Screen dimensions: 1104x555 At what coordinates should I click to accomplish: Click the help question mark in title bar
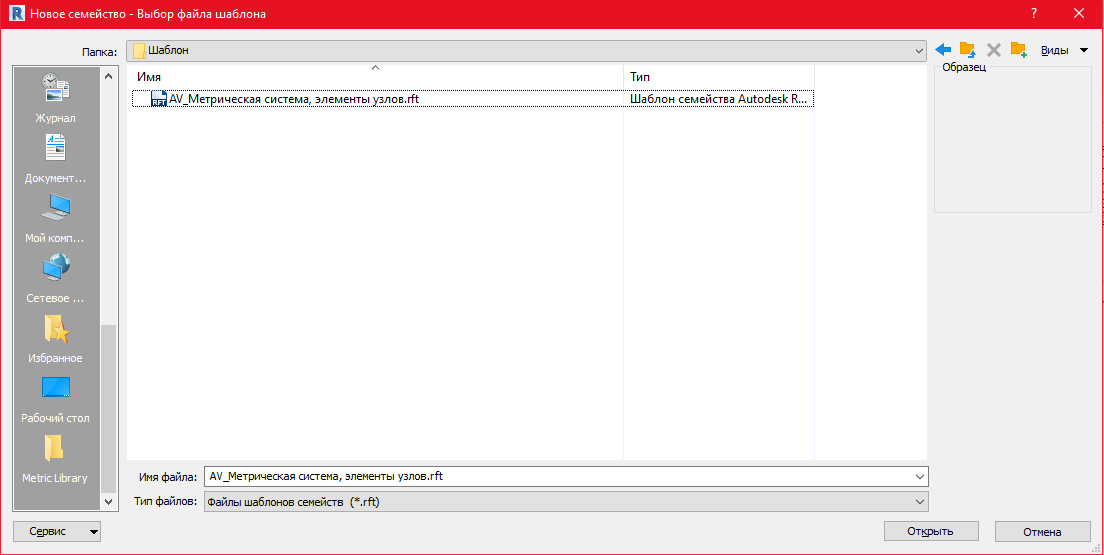[1034, 13]
